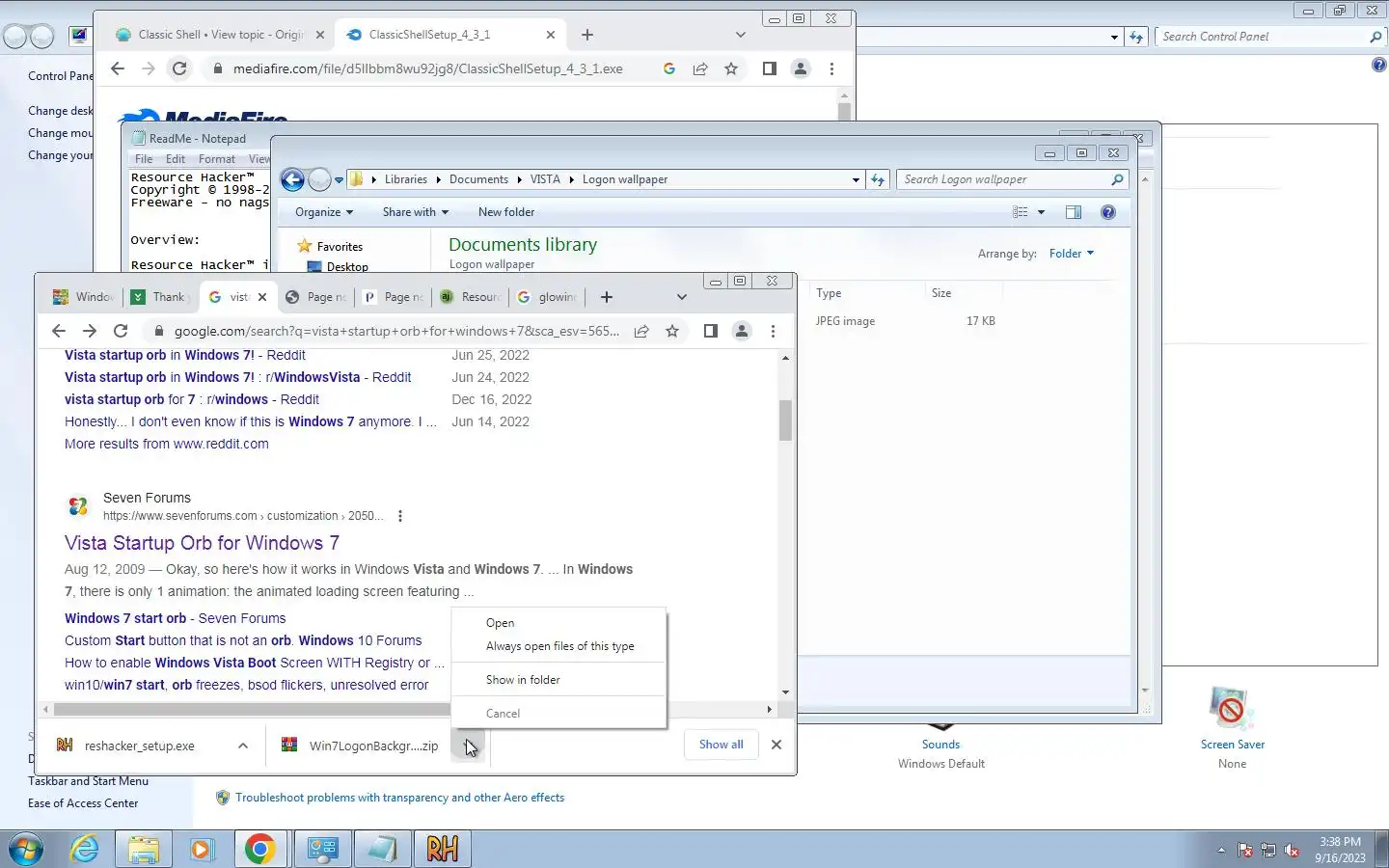Select Cancel in download context menu
The width and height of the screenshot is (1389, 868).
(559, 714)
